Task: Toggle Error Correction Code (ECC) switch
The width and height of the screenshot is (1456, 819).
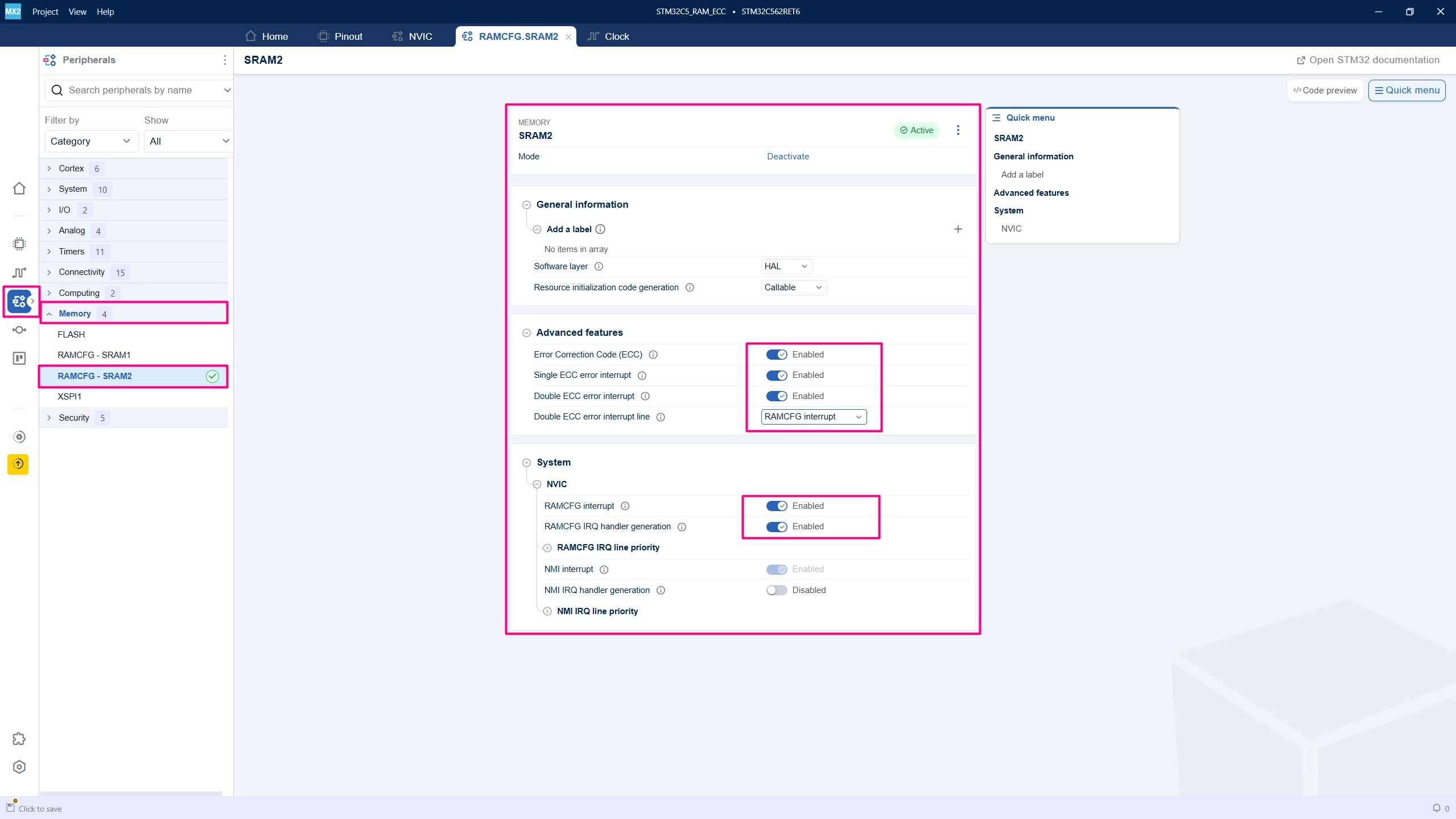Action: pyautogui.click(x=777, y=355)
